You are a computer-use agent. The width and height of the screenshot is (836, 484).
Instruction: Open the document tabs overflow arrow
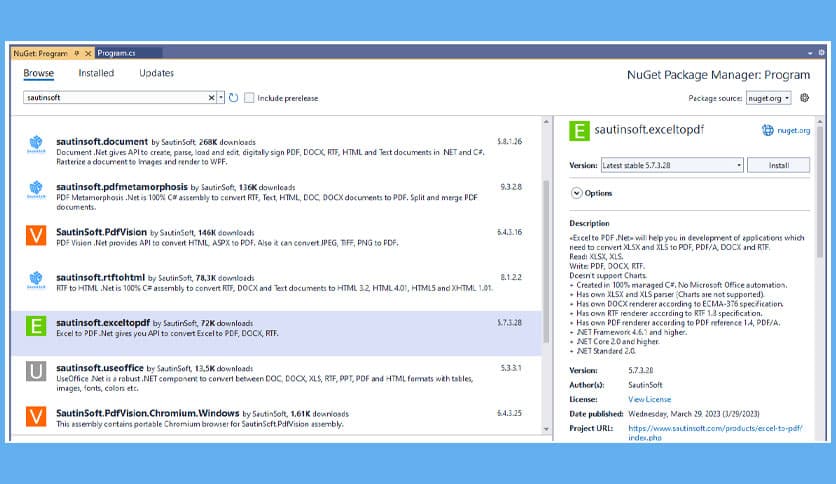coord(810,53)
